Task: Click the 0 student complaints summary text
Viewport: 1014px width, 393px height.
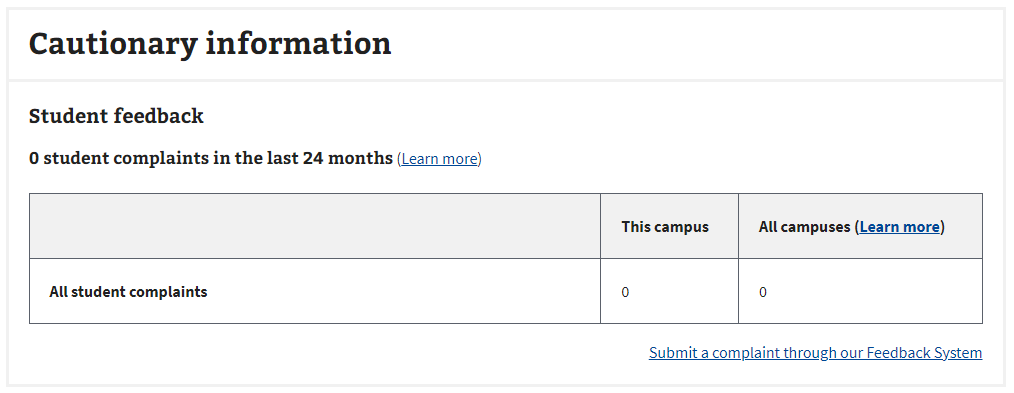Action: (x=211, y=158)
